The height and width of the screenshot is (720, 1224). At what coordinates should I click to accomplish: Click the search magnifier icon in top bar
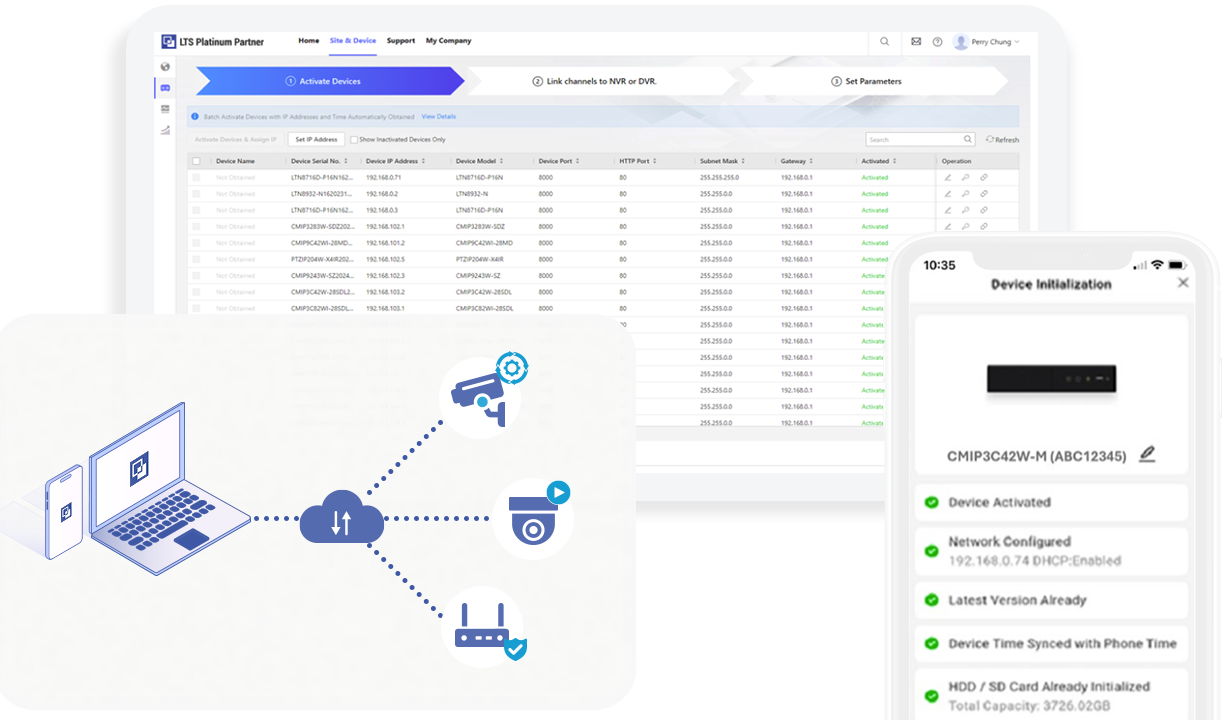pos(884,42)
